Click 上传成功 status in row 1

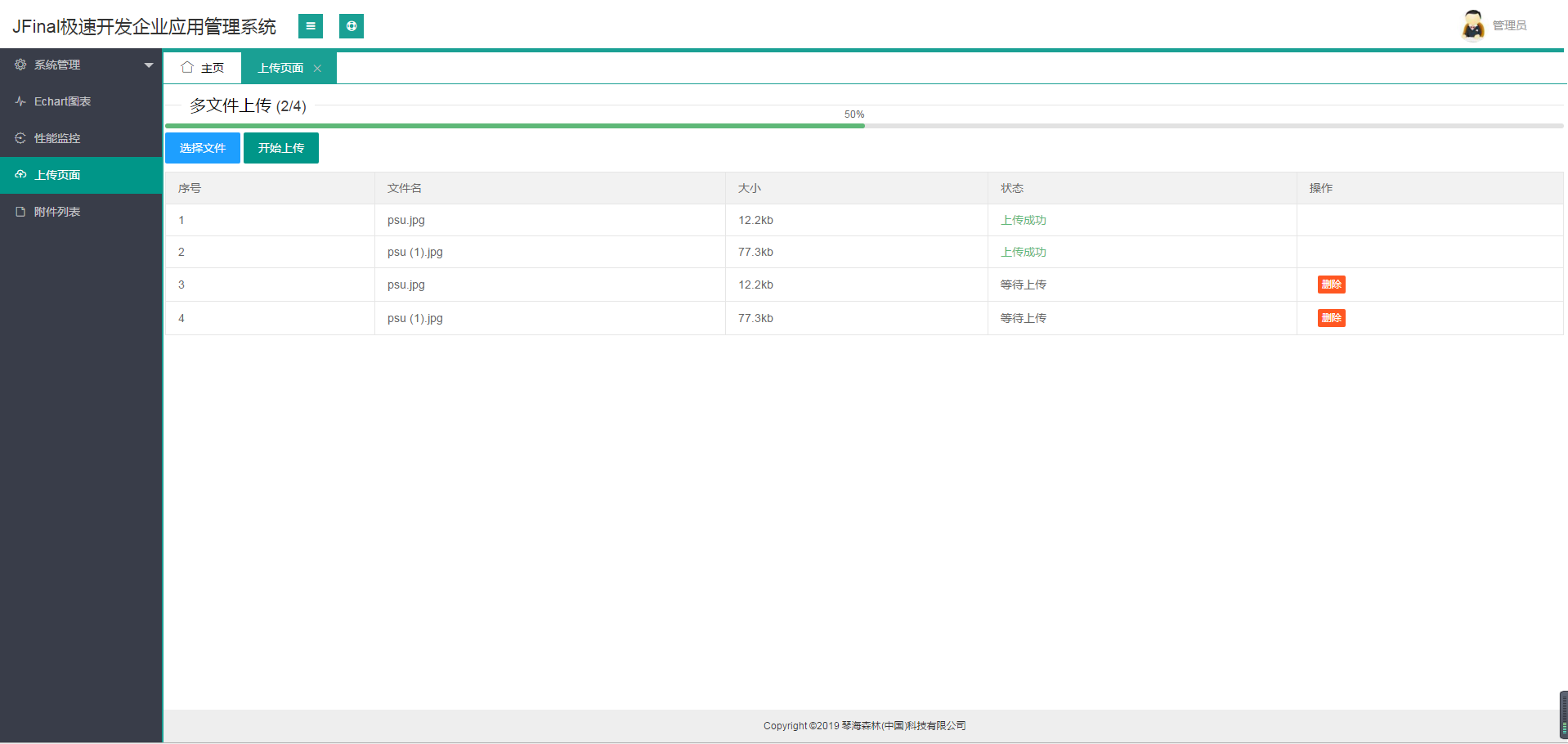point(1024,220)
